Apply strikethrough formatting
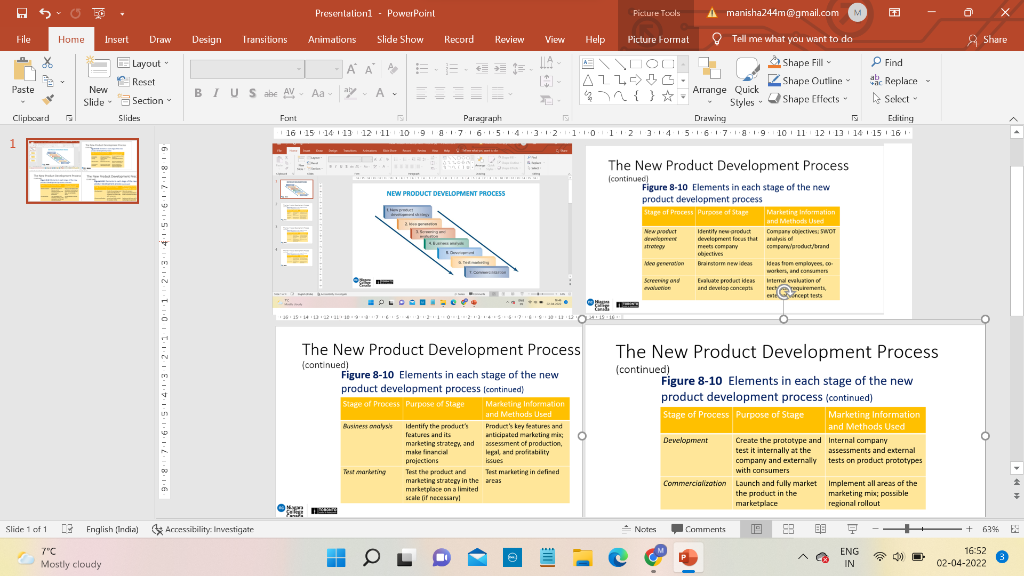1024x576 pixels. pyautogui.click(x=270, y=92)
